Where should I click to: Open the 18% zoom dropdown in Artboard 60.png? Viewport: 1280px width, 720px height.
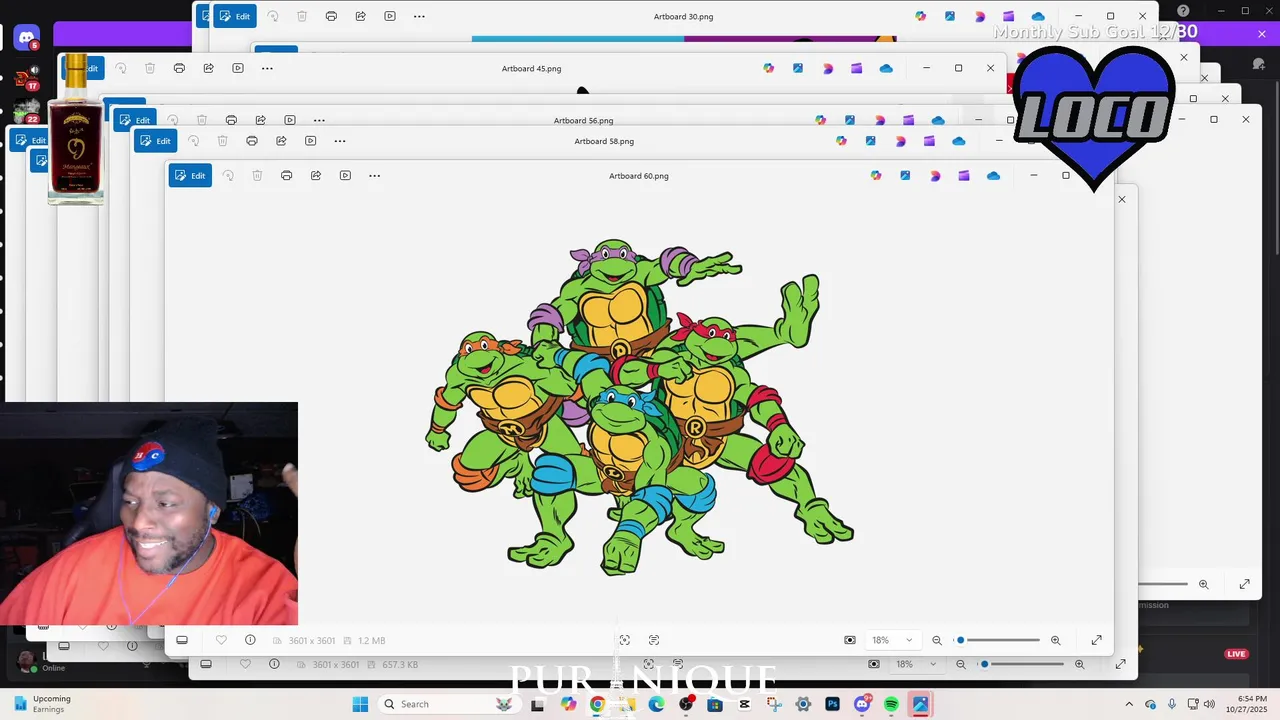click(x=892, y=640)
